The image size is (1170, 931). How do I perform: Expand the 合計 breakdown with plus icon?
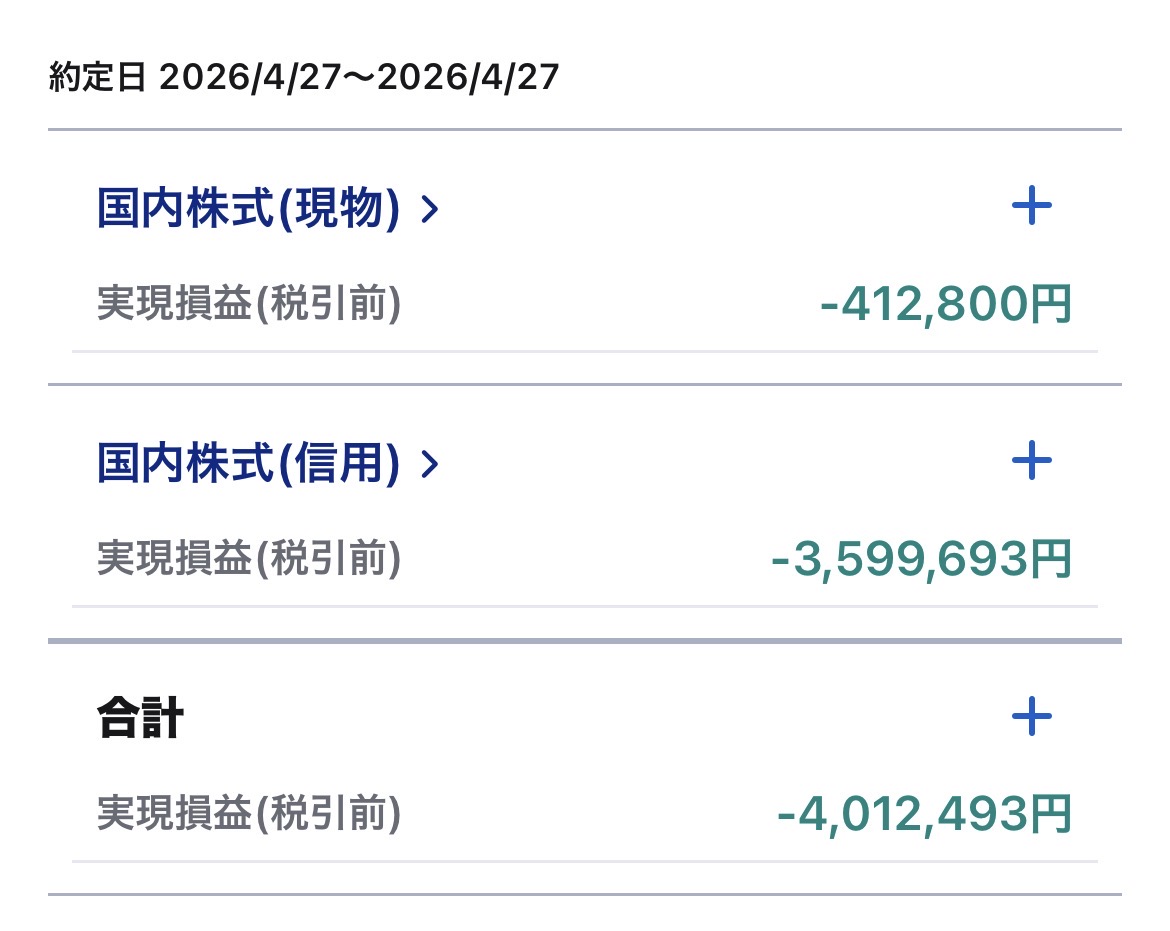point(1031,716)
